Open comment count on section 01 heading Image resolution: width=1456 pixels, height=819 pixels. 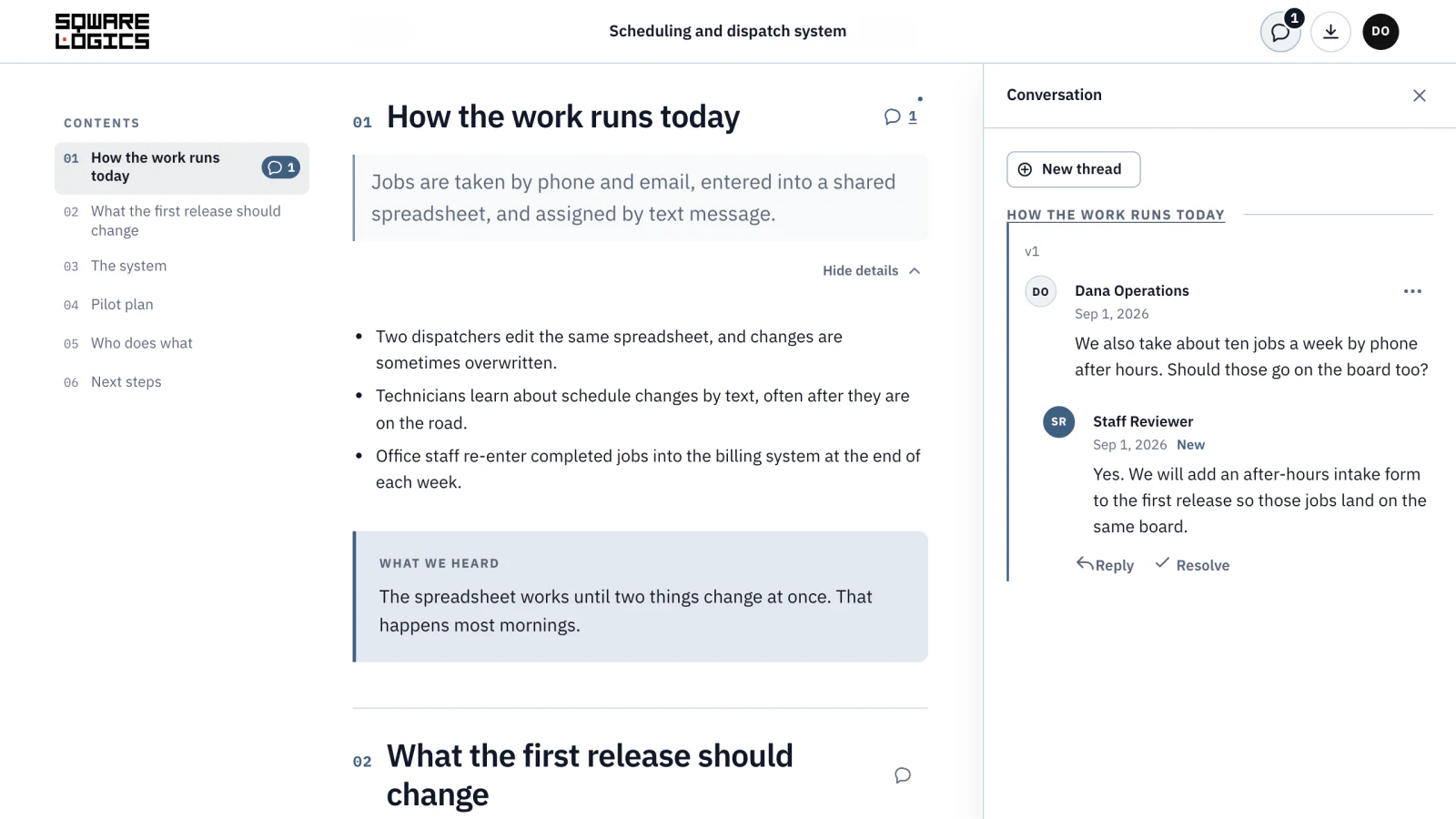coord(901,116)
